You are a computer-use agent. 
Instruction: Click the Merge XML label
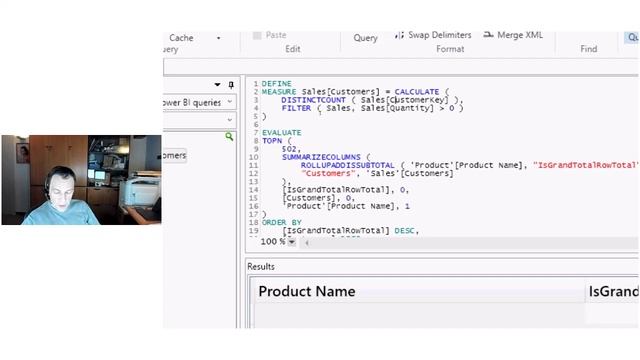520,35
